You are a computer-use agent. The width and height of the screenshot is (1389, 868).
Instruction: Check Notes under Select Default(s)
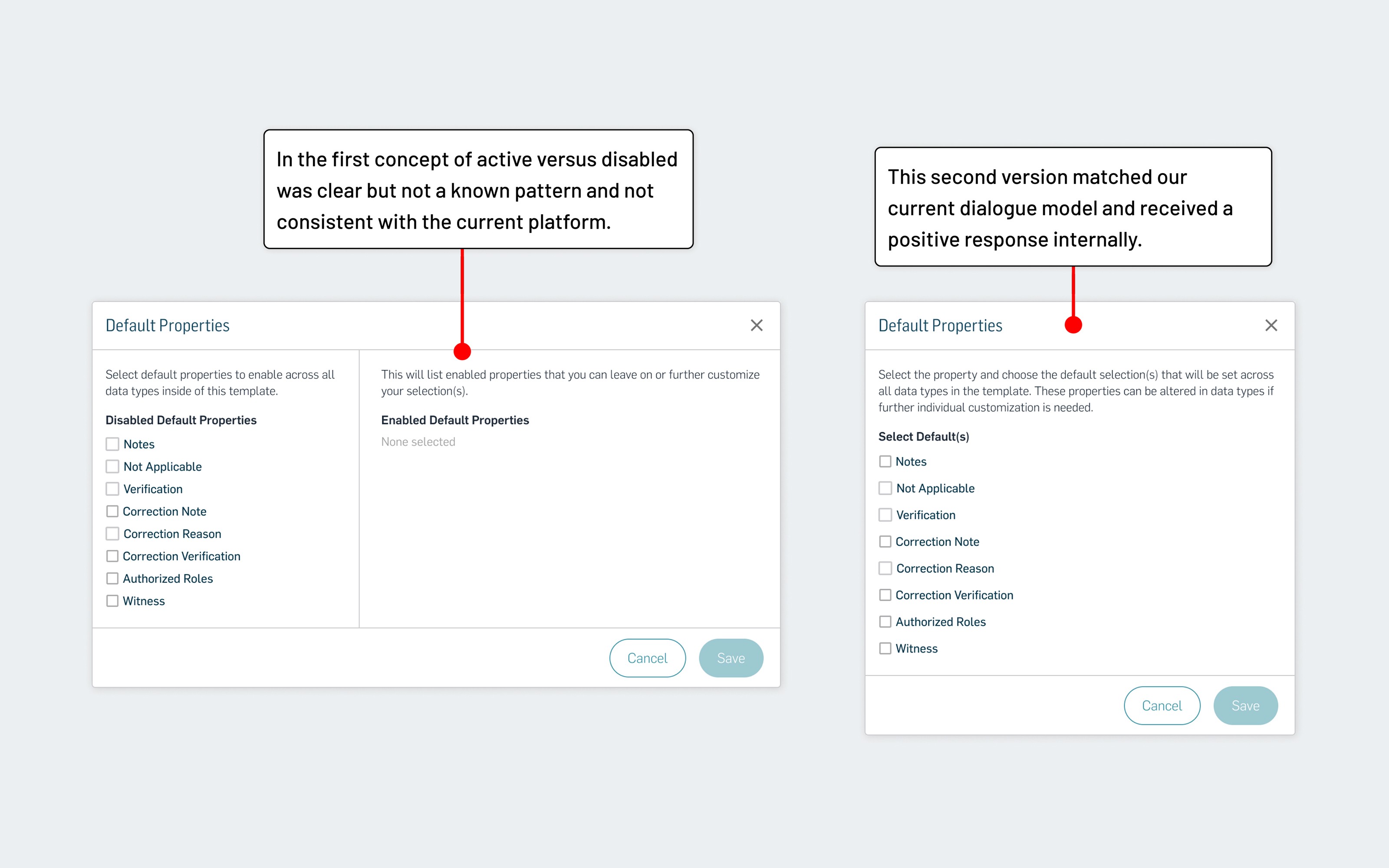[885, 461]
